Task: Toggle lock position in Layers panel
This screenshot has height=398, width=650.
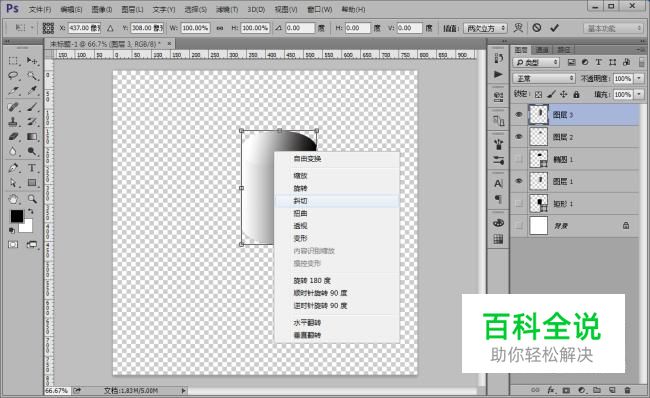Action: click(x=563, y=95)
